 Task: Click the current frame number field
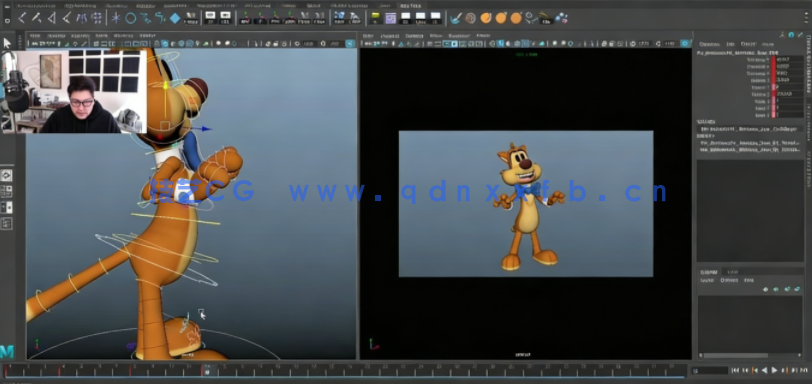(x=710, y=370)
